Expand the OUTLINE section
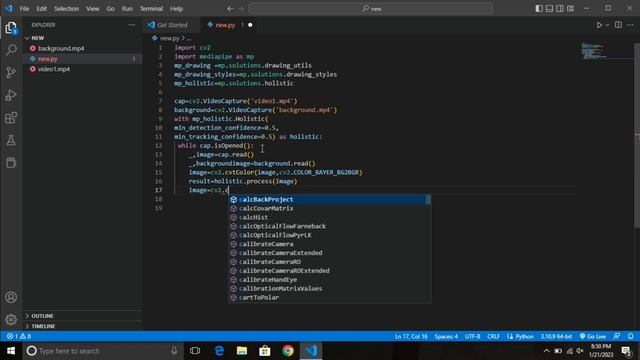 point(82,316)
